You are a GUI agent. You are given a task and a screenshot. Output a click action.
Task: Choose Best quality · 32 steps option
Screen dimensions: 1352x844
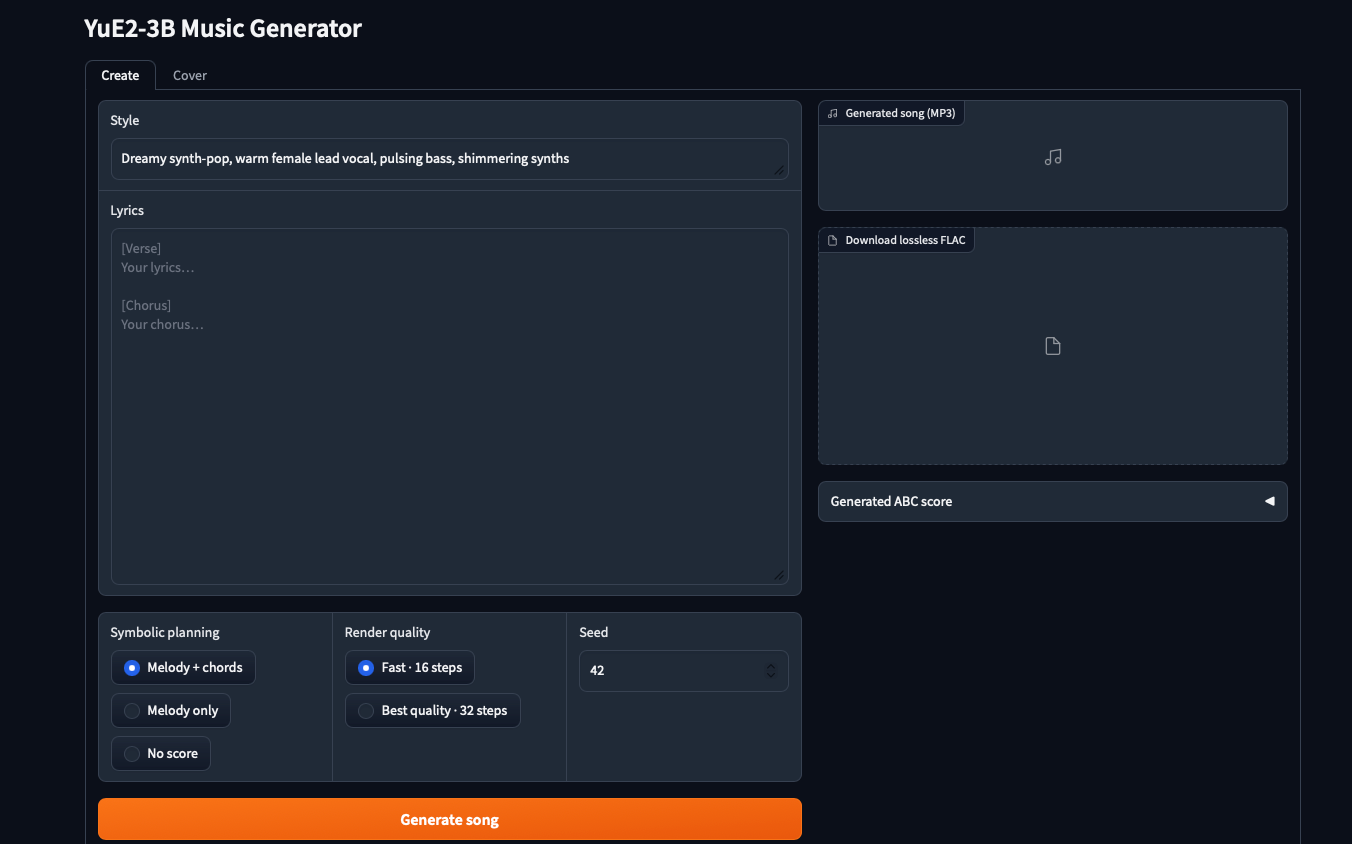tap(433, 711)
